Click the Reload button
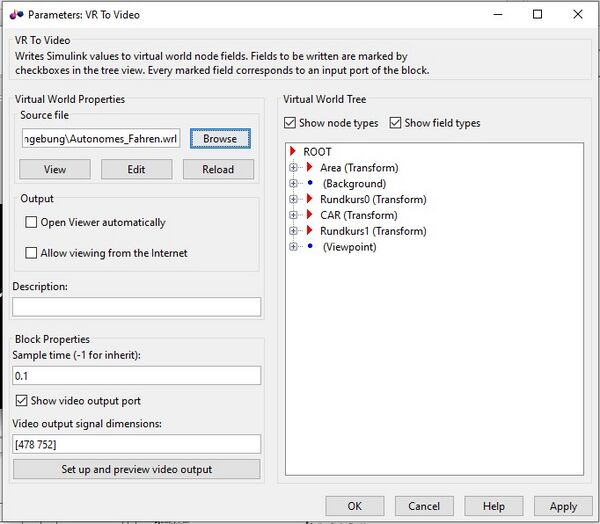 218,169
